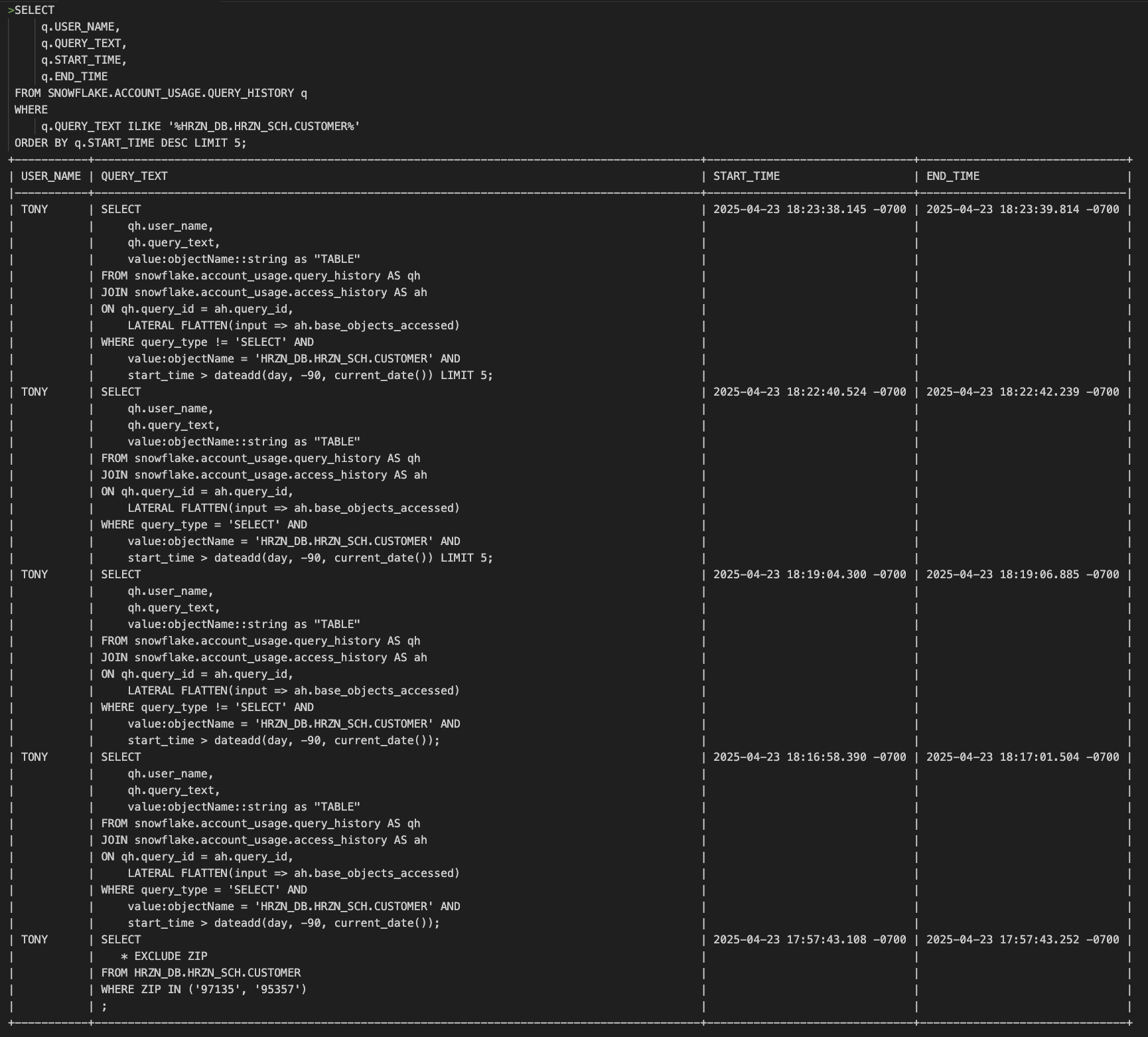The height and width of the screenshot is (1037, 1148).
Task: Select the first TONY username cell
Action: click(x=35, y=208)
